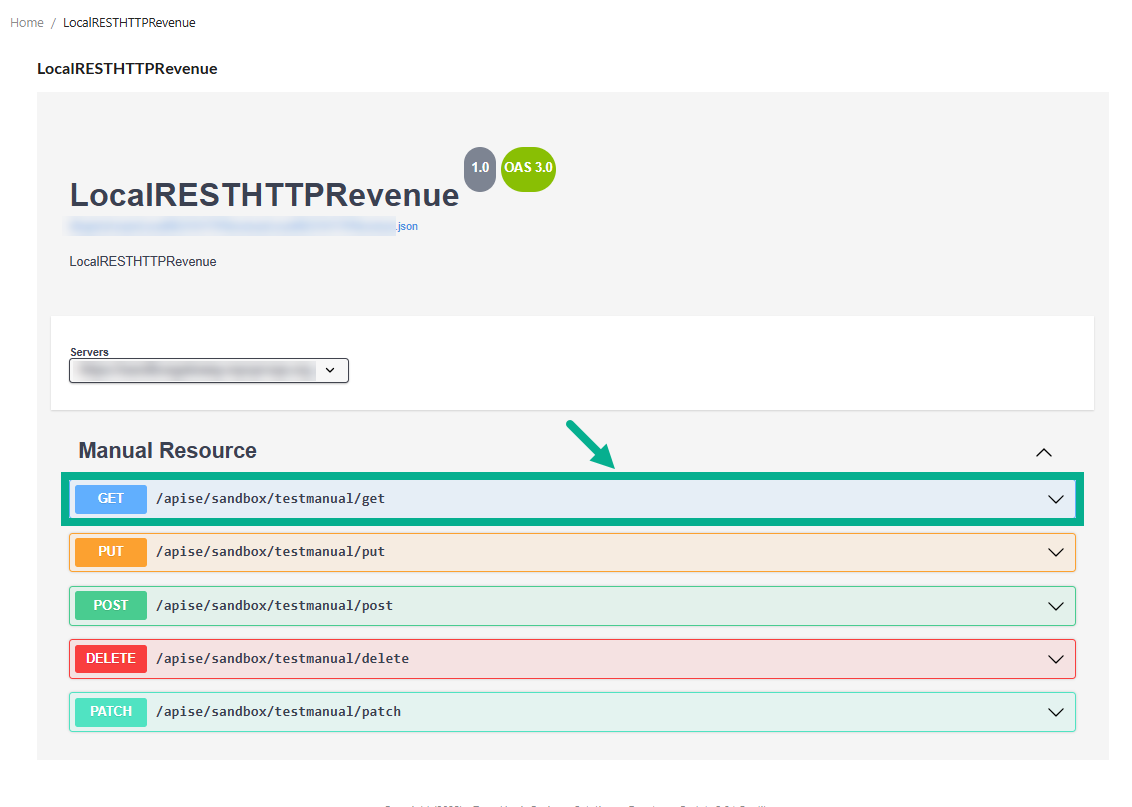Click the GET method badge
Image resolution: width=1132 pixels, height=807 pixels.
[110, 498]
